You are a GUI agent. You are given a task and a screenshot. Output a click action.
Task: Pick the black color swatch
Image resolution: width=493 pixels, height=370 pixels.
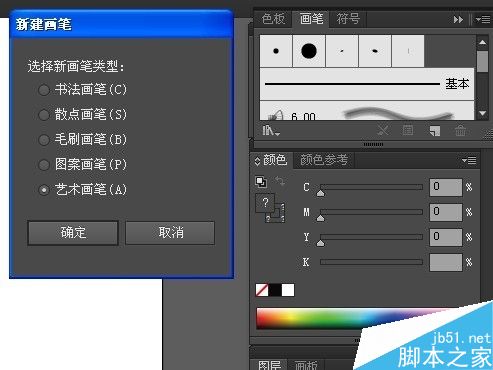coord(275,290)
